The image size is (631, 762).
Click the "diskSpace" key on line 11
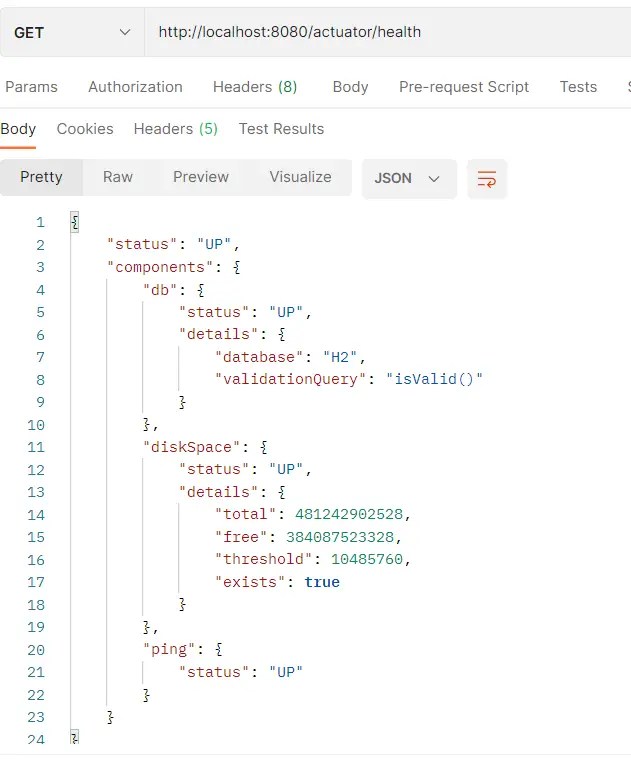[x=192, y=447]
